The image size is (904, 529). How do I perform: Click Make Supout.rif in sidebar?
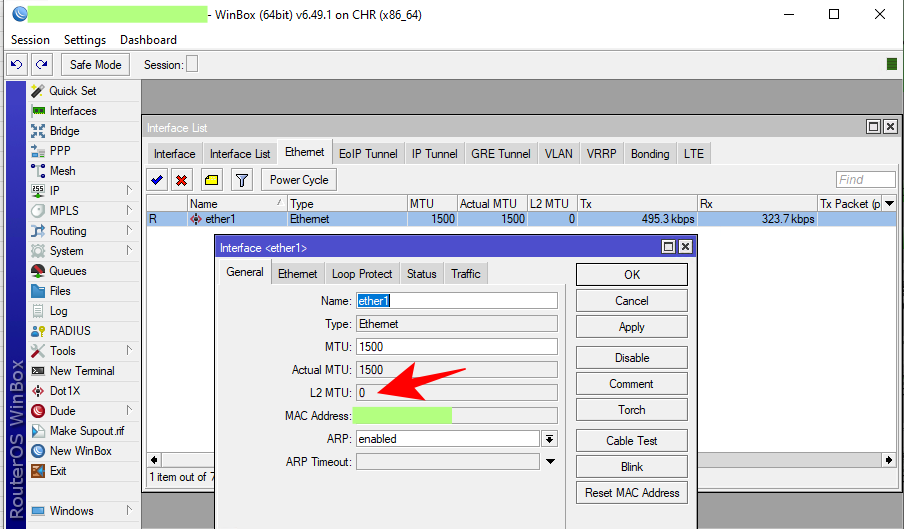[86, 431]
